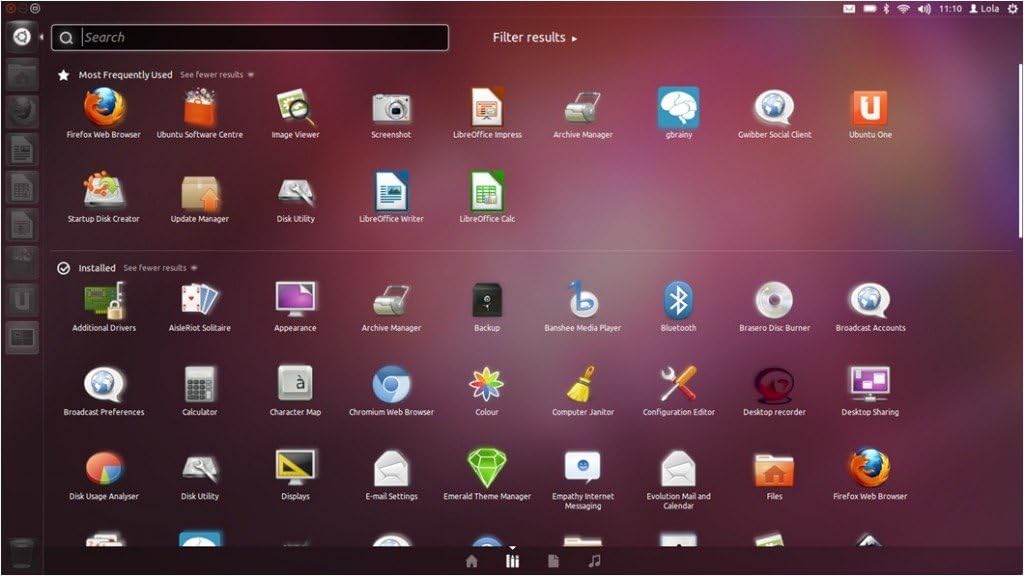The height and width of the screenshot is (576, 1024).
Task: Open Configuration Editor
Action: tap(679, 384)
